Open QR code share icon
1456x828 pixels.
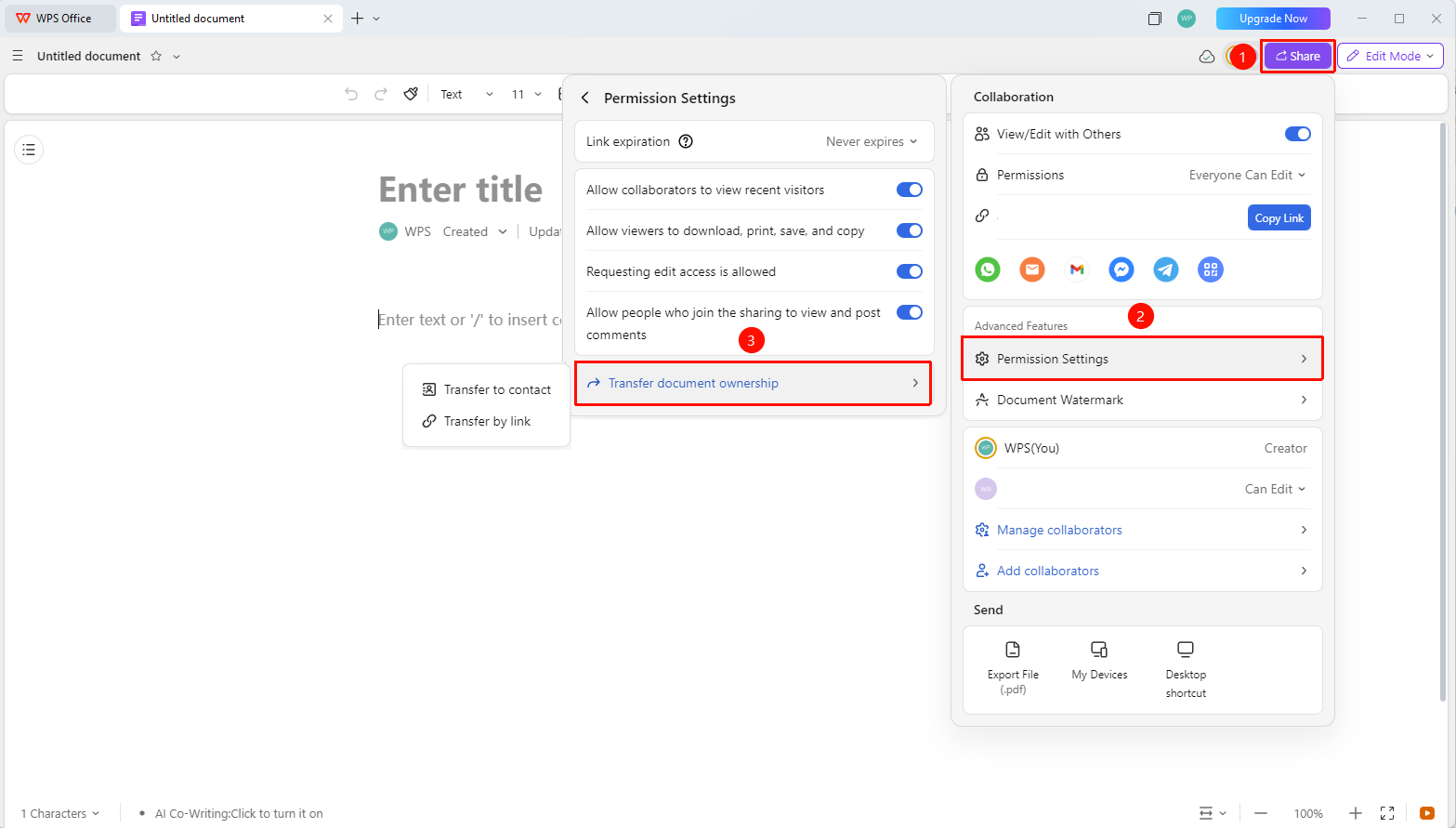point(1211,269)
